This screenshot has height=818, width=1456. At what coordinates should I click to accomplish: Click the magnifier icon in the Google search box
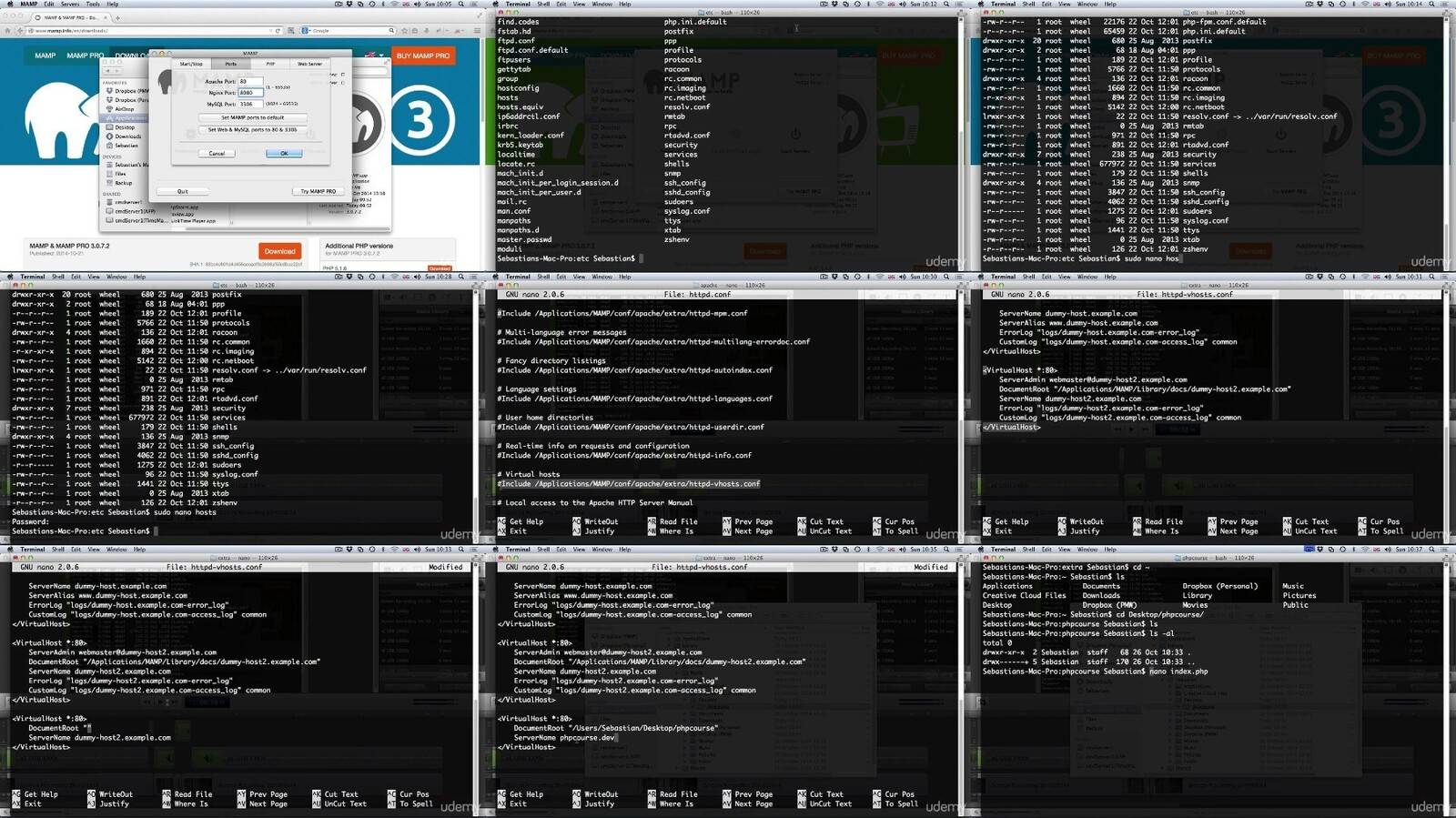click(391, 30)
